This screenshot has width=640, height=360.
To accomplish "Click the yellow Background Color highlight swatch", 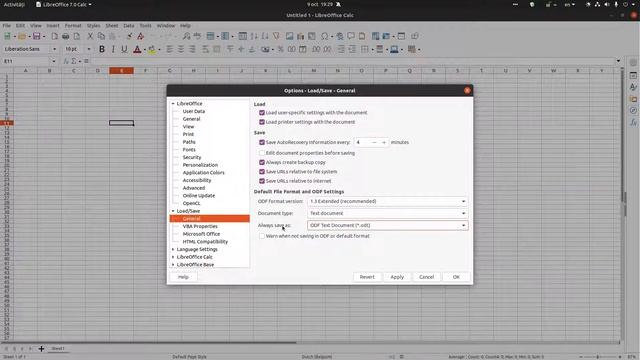I will pos(152,49).
